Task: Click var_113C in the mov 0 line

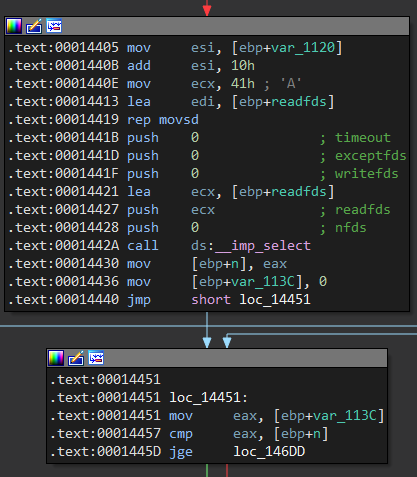Action: click(x=263, y=282)
